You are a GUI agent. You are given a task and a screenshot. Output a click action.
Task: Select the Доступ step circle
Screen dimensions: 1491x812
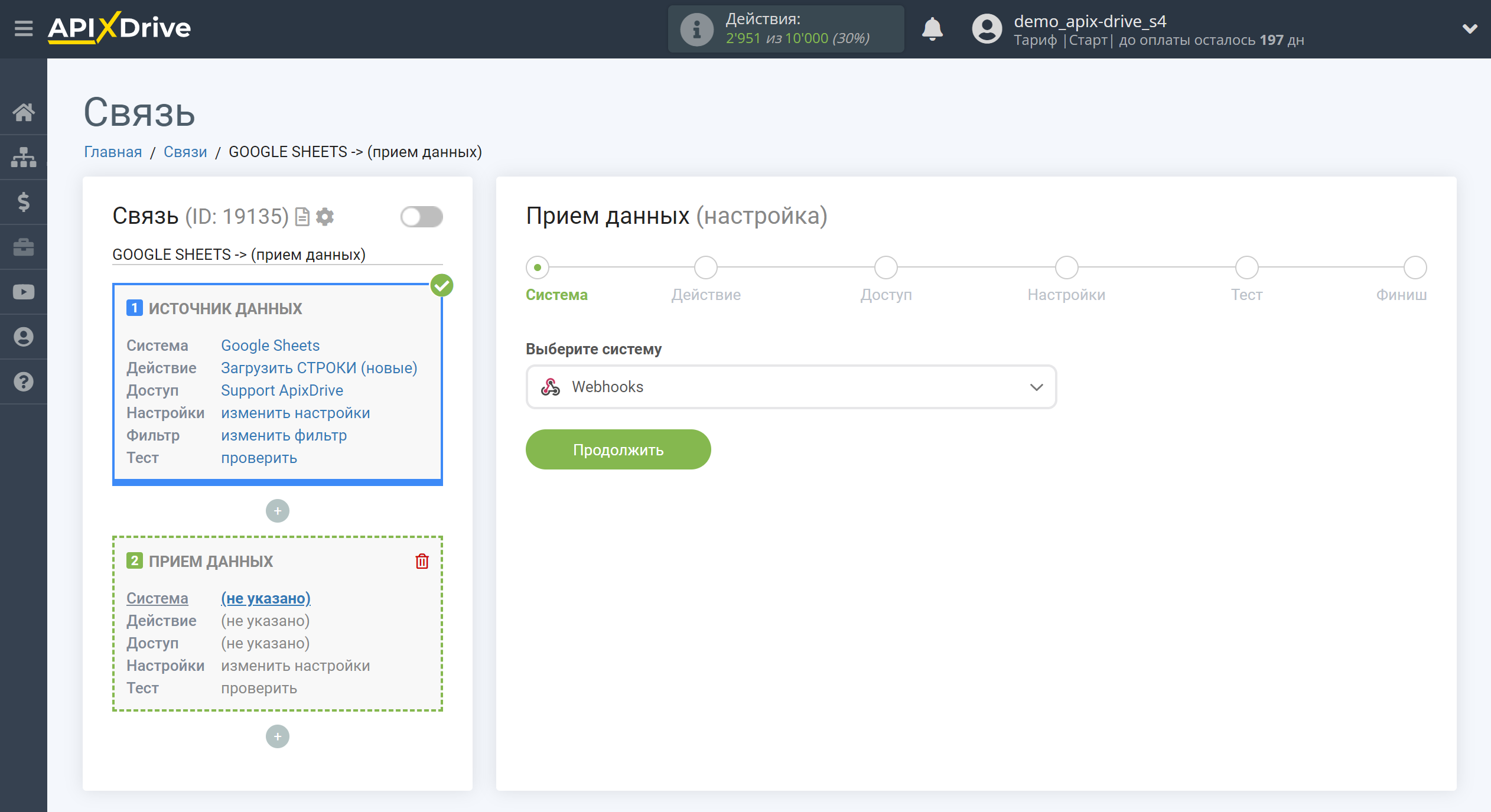point(886,268)
